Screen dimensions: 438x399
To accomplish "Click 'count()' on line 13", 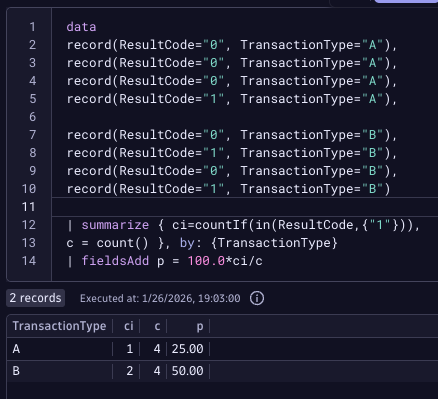I will click(122, 243).
